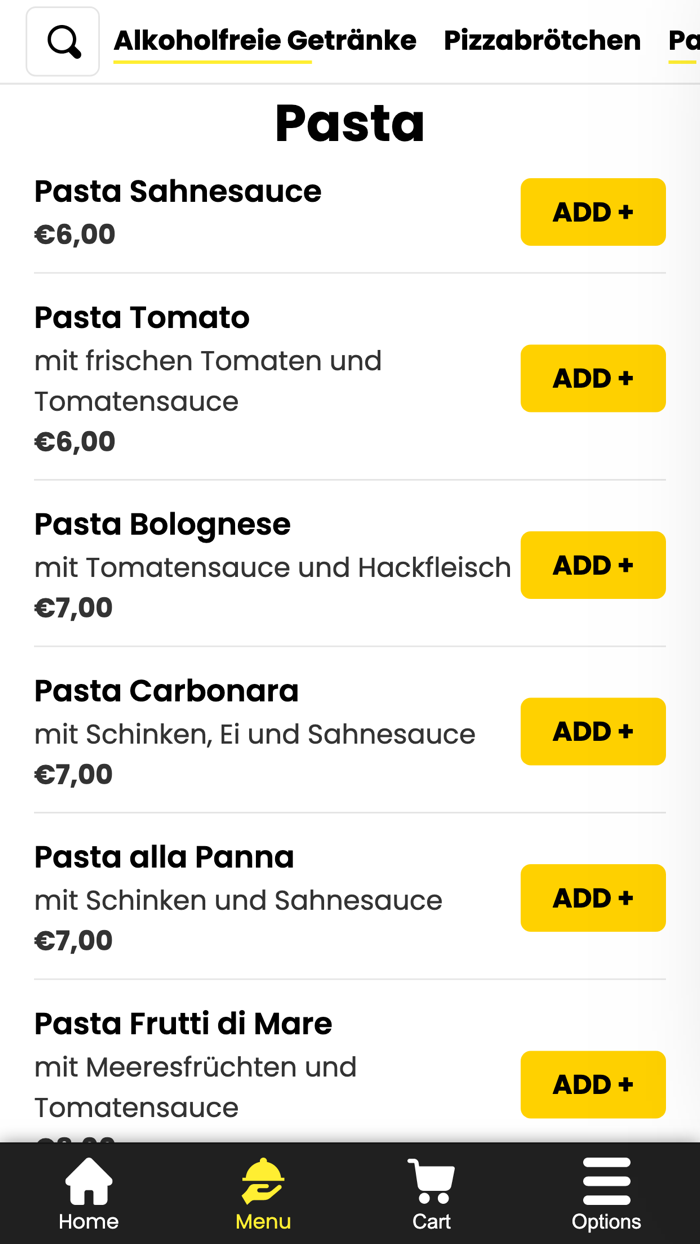The height and width of the screenshot is (1244, 700).
Task: Open the search magnifier icon
Action: [62, 40]
